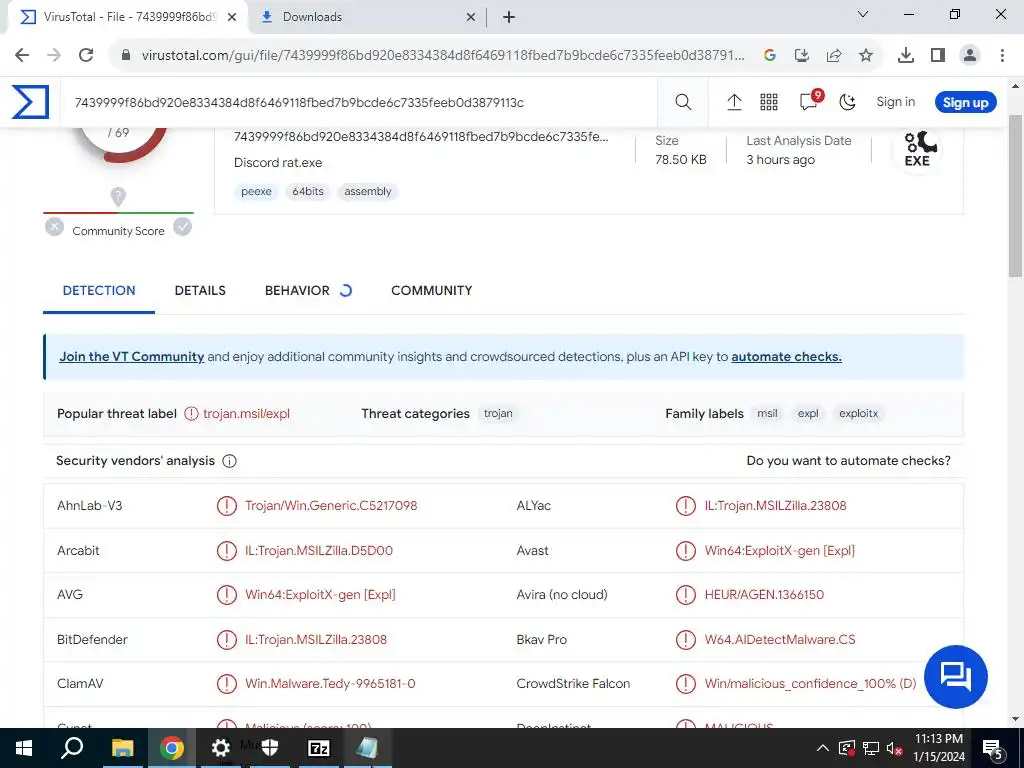Viewport: 1024px width, 768px height.
Task: Click the muted volume tray icon
Action: tap(894, 748)
